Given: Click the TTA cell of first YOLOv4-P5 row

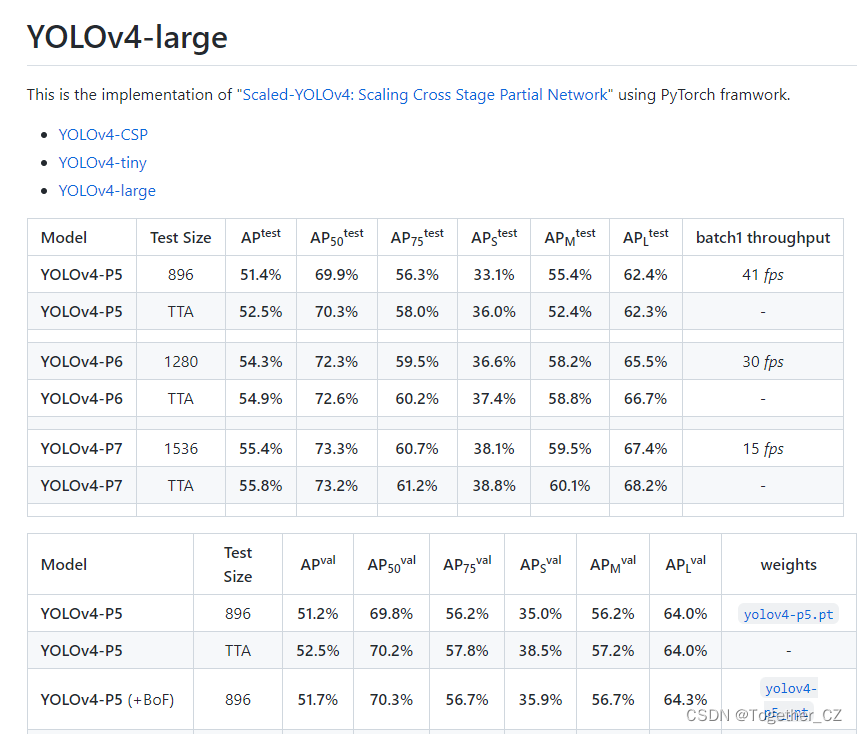Looking at the screenshot, I should pos(180,311).
